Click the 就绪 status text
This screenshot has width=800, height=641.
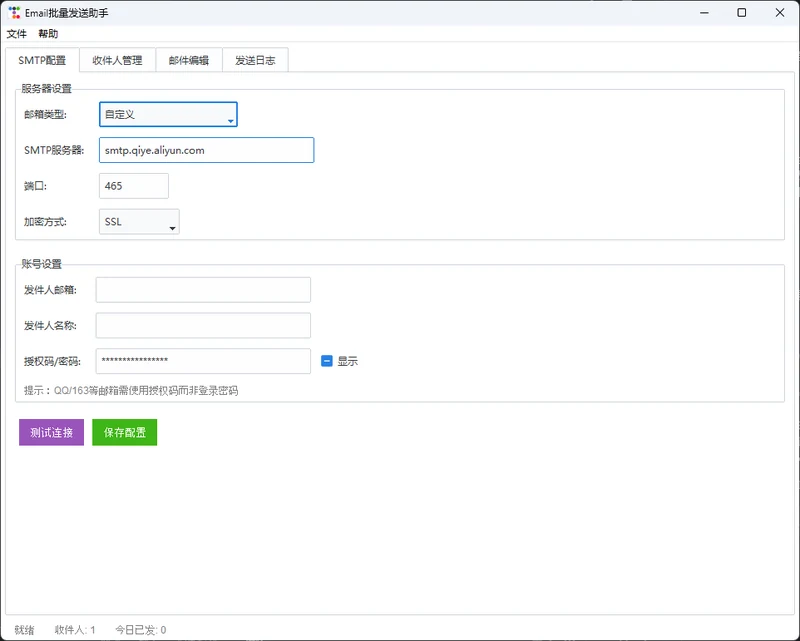(x=24, y=630)
